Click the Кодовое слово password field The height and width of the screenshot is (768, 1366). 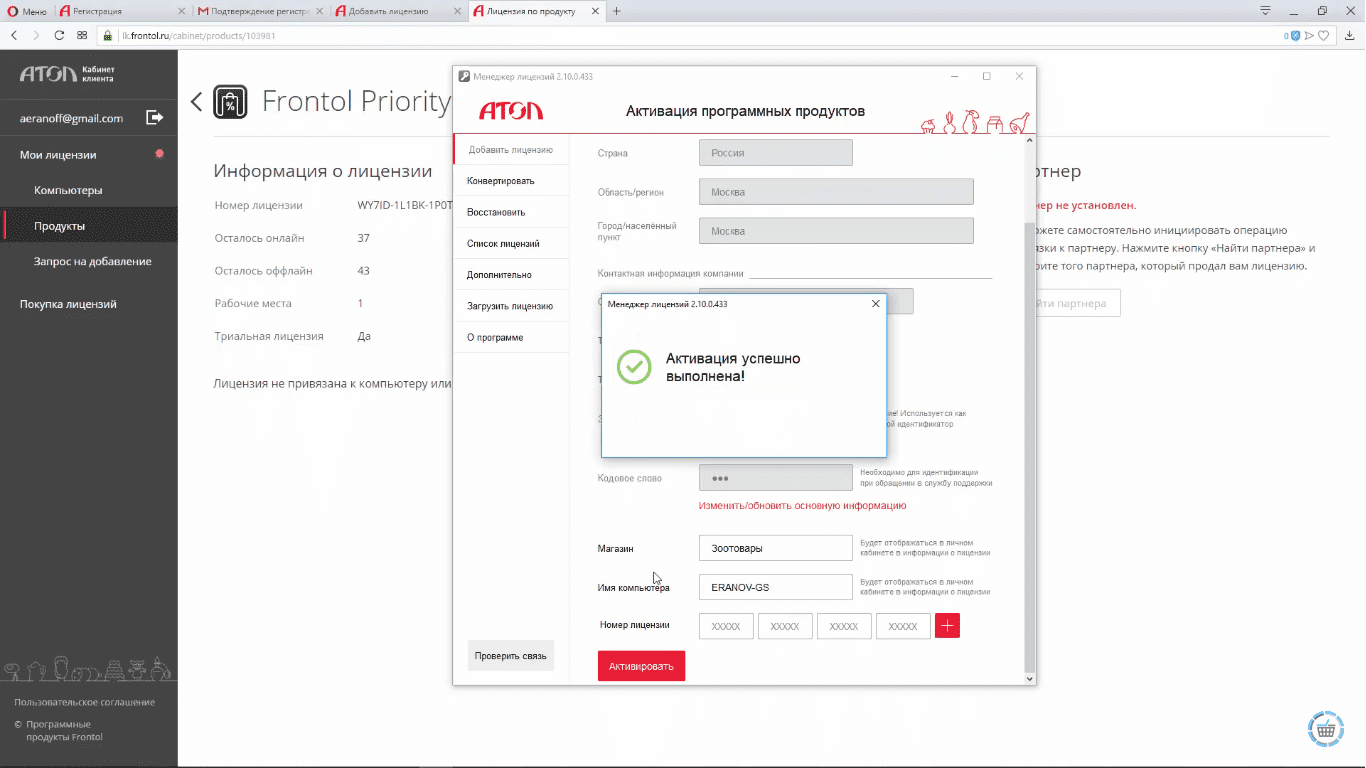click(x=776, y=477)
